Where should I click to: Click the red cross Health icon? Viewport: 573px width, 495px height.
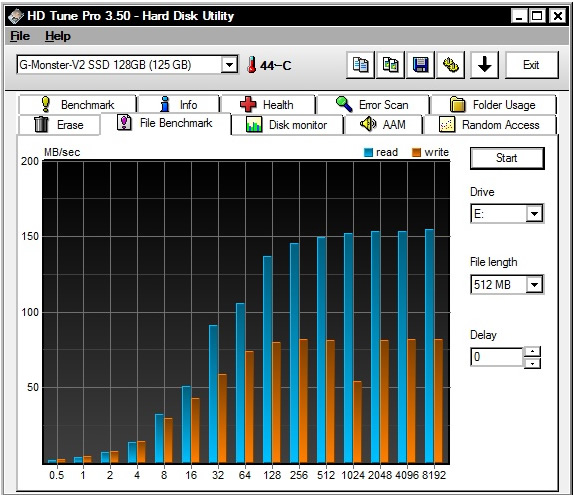pos(248,104)
